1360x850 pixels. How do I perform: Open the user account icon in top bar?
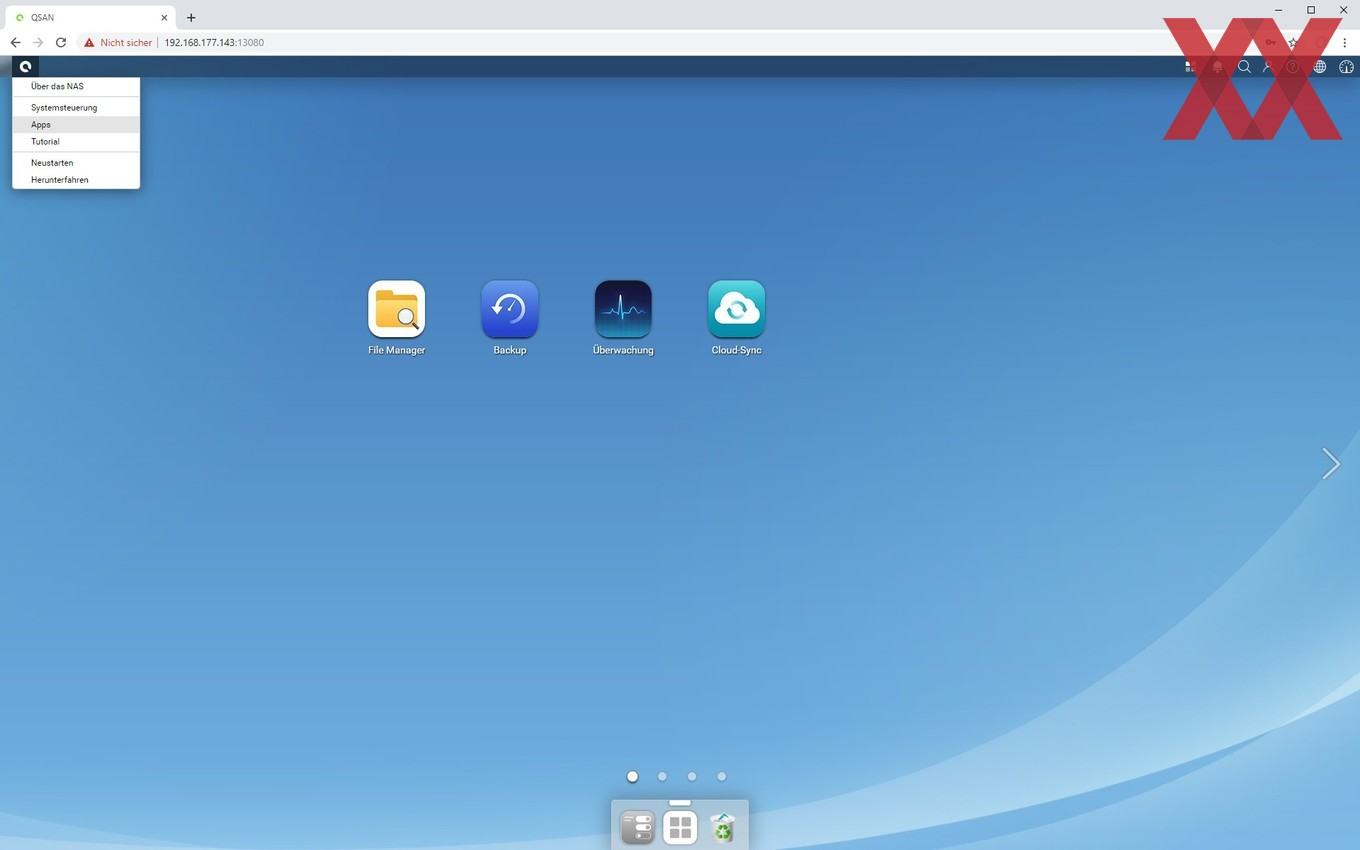pos(1268,67)
